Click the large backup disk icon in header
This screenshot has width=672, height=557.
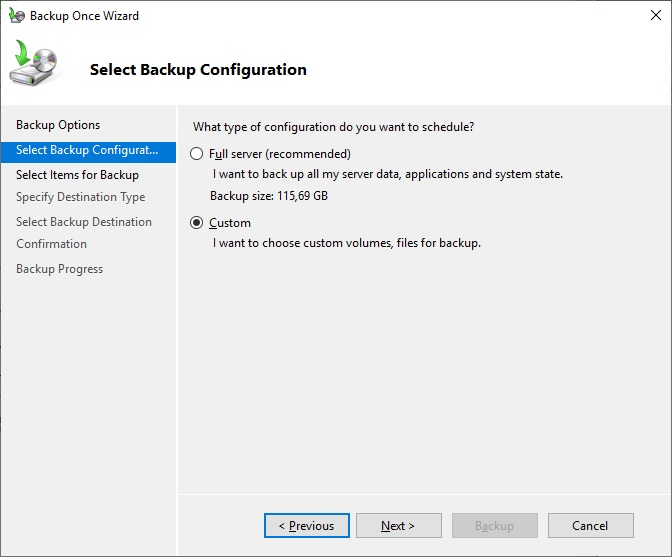coord(34,64)
